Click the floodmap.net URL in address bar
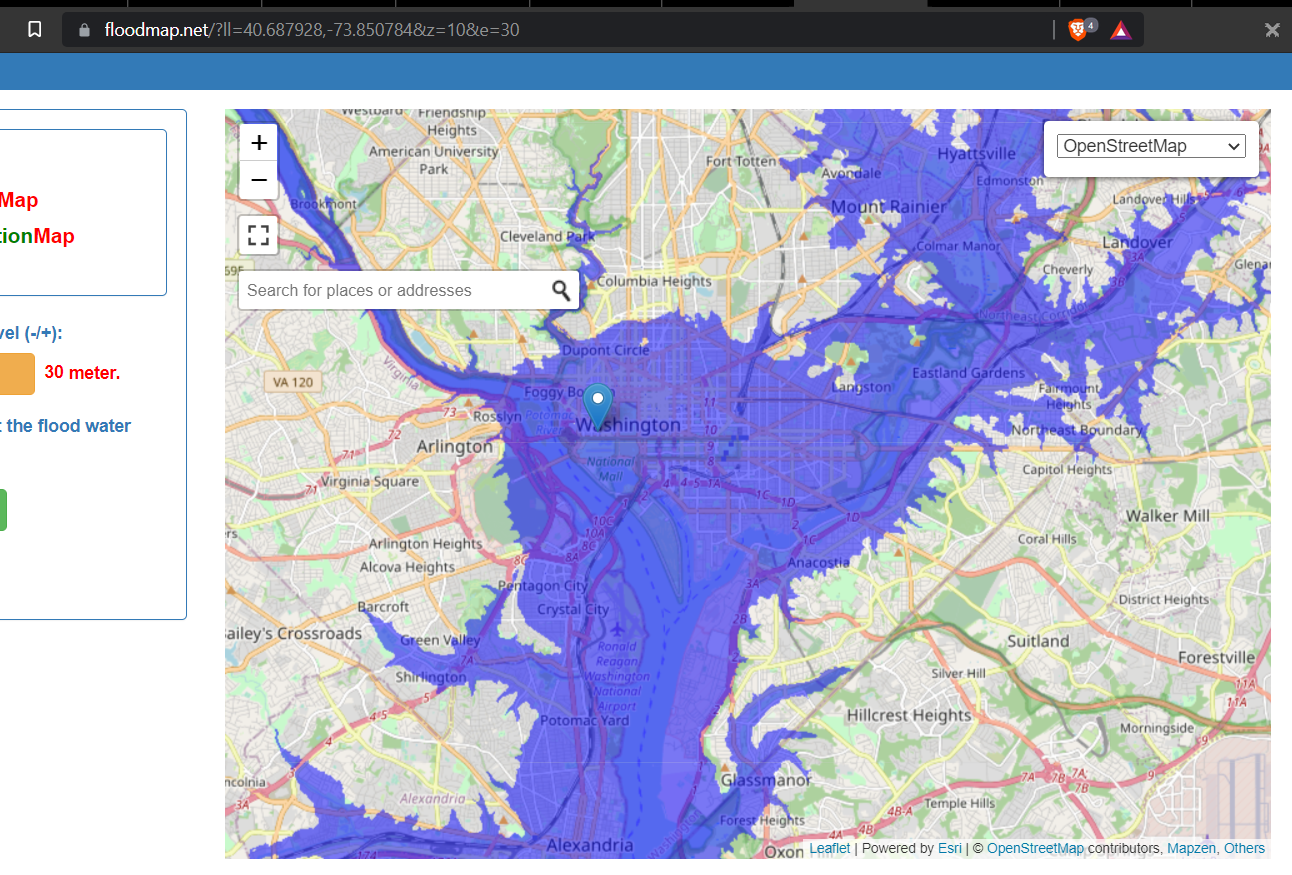The width and height of the screenshot is (1292, 875). [x=312, y=30]
